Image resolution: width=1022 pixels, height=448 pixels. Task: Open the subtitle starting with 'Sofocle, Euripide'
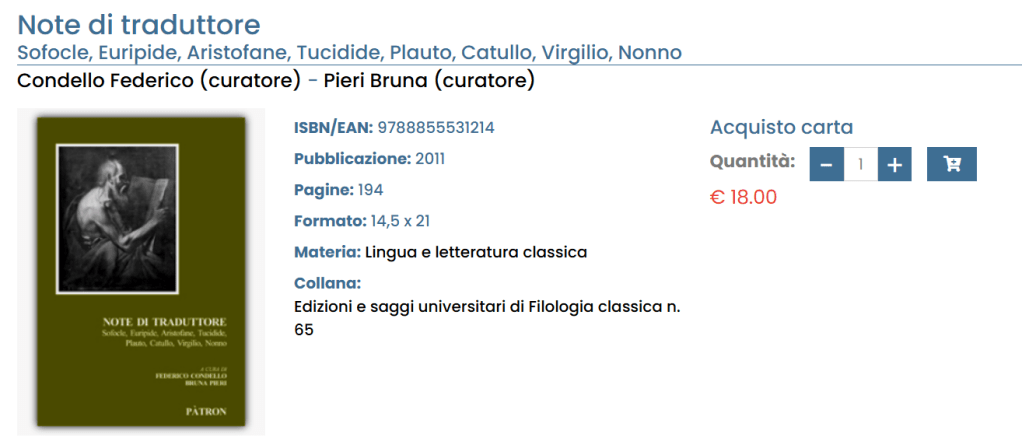350,52
